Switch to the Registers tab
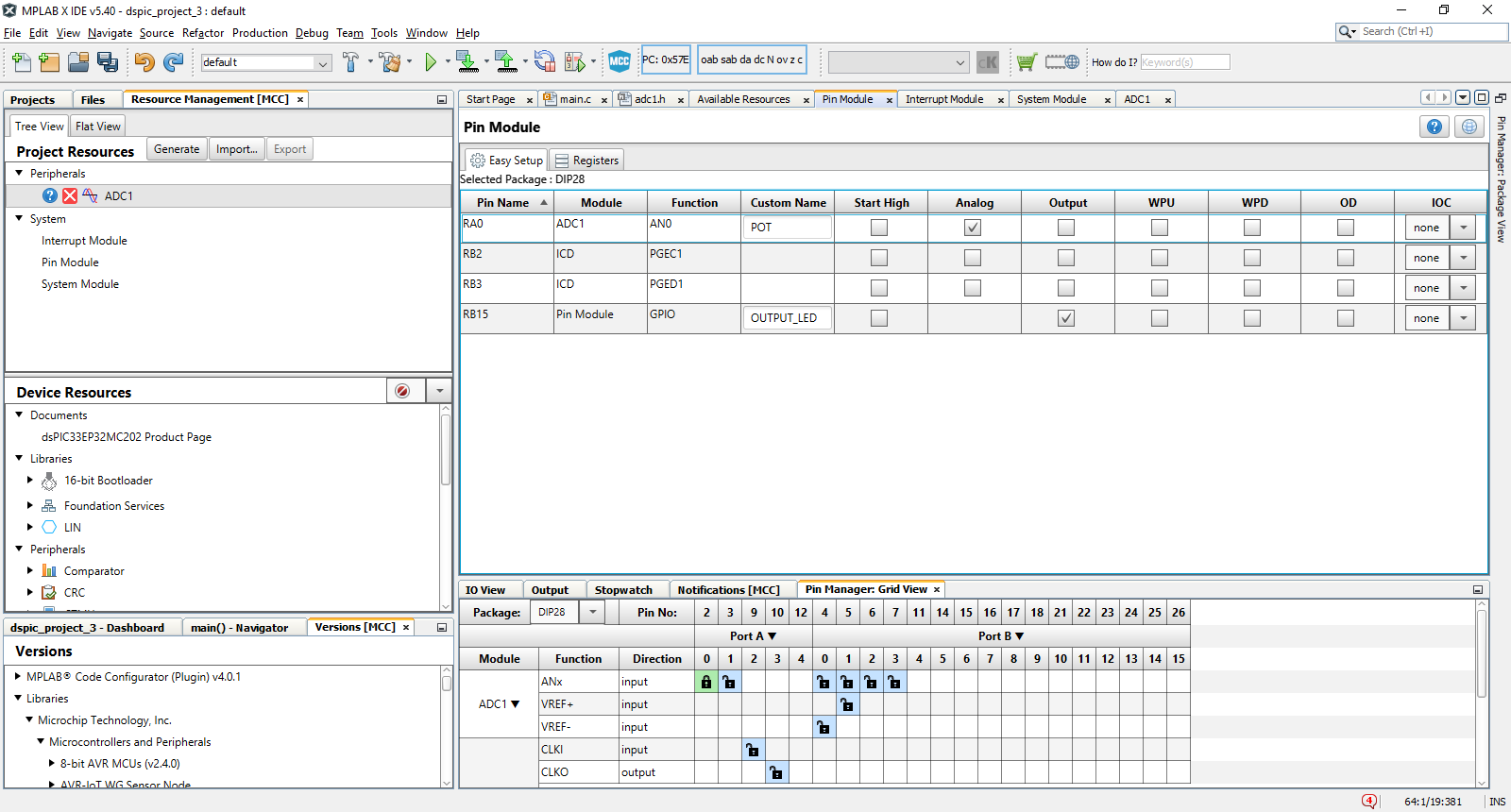Viewport: 1511px width, 812px height. click(x=586, y=161)
